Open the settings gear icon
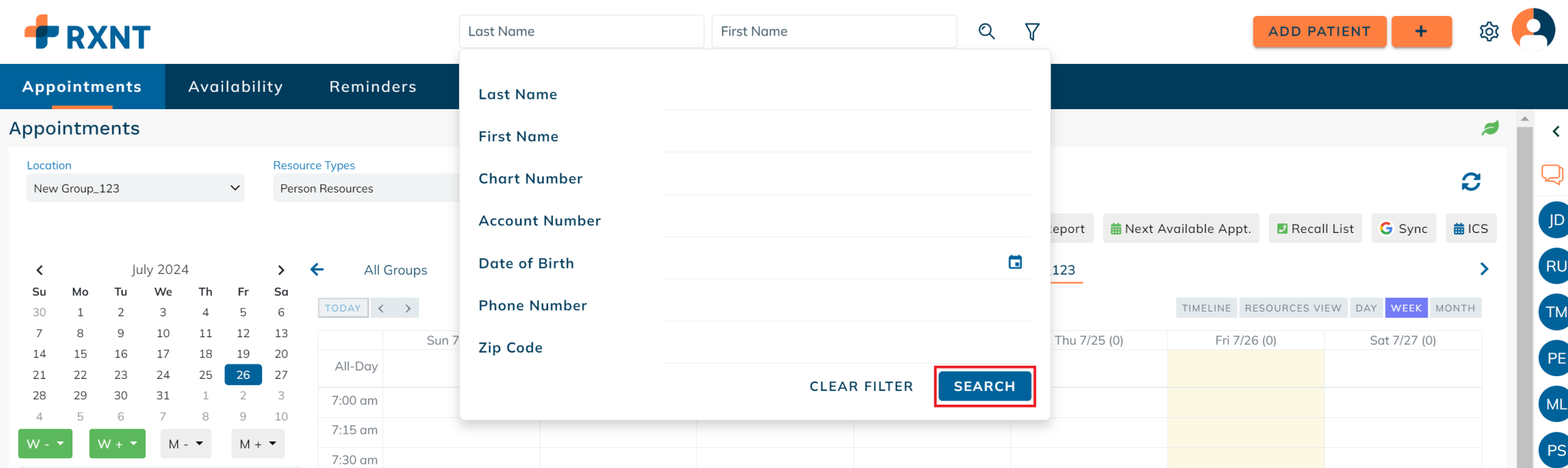Image resolution: width=1568 pixels, height=468 pixels. point(1489,31)
